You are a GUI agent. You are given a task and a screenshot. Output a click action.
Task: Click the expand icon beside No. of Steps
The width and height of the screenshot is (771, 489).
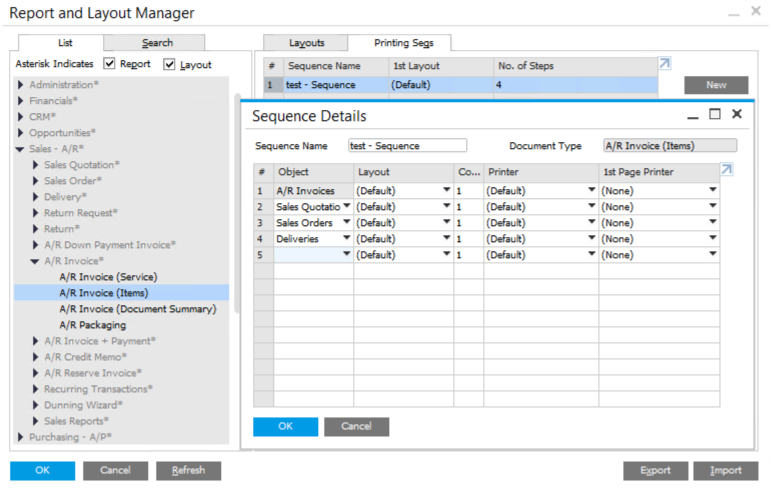click(665, 64)
